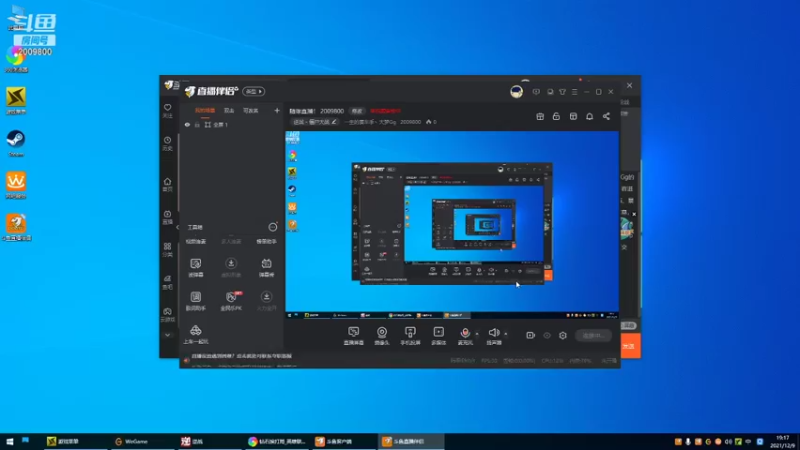Viewport: 800px width, 450px height.
Task: Open speaker options arrow
Action: point(506,334)
